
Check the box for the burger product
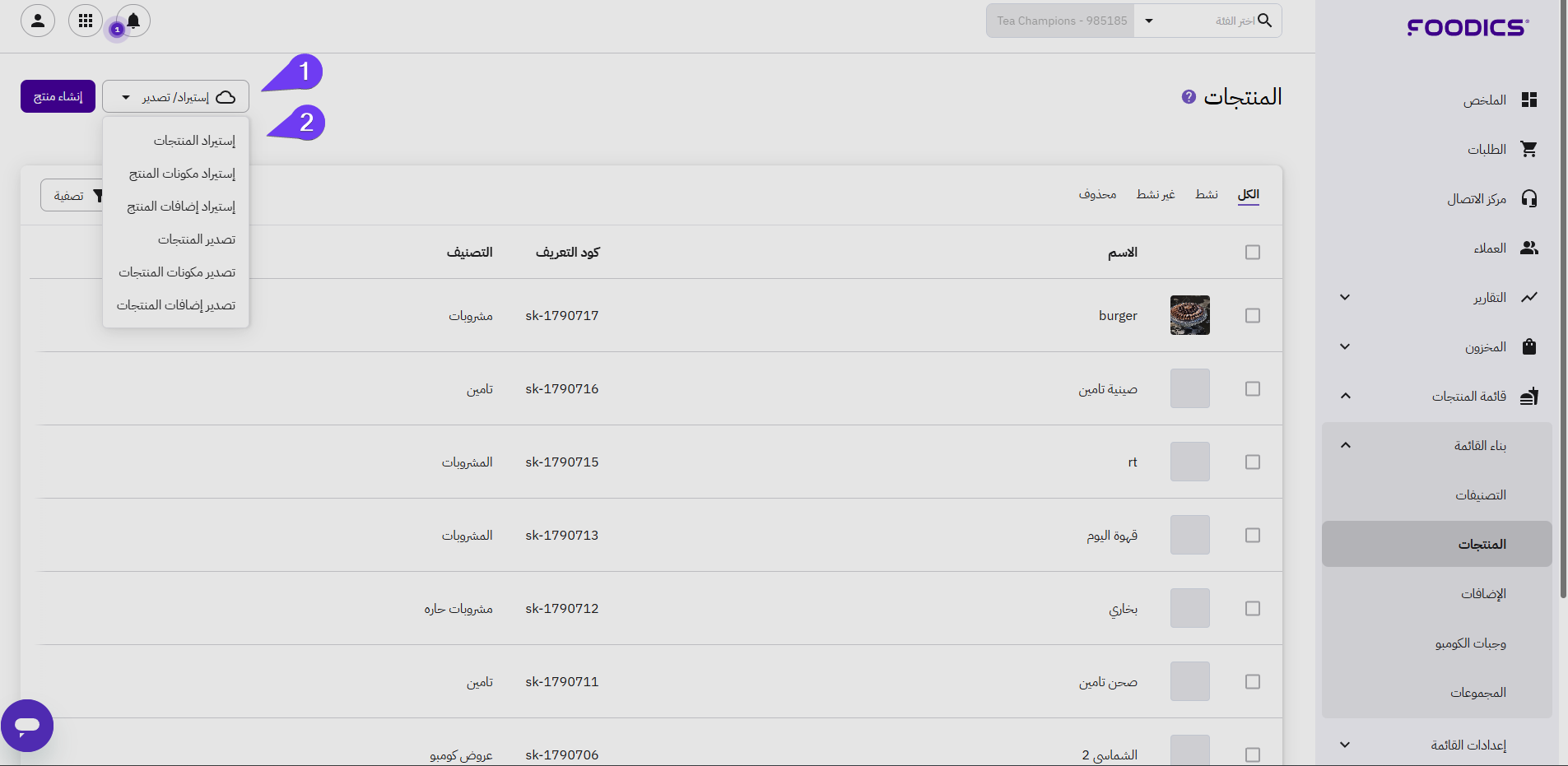(1252, 316)
